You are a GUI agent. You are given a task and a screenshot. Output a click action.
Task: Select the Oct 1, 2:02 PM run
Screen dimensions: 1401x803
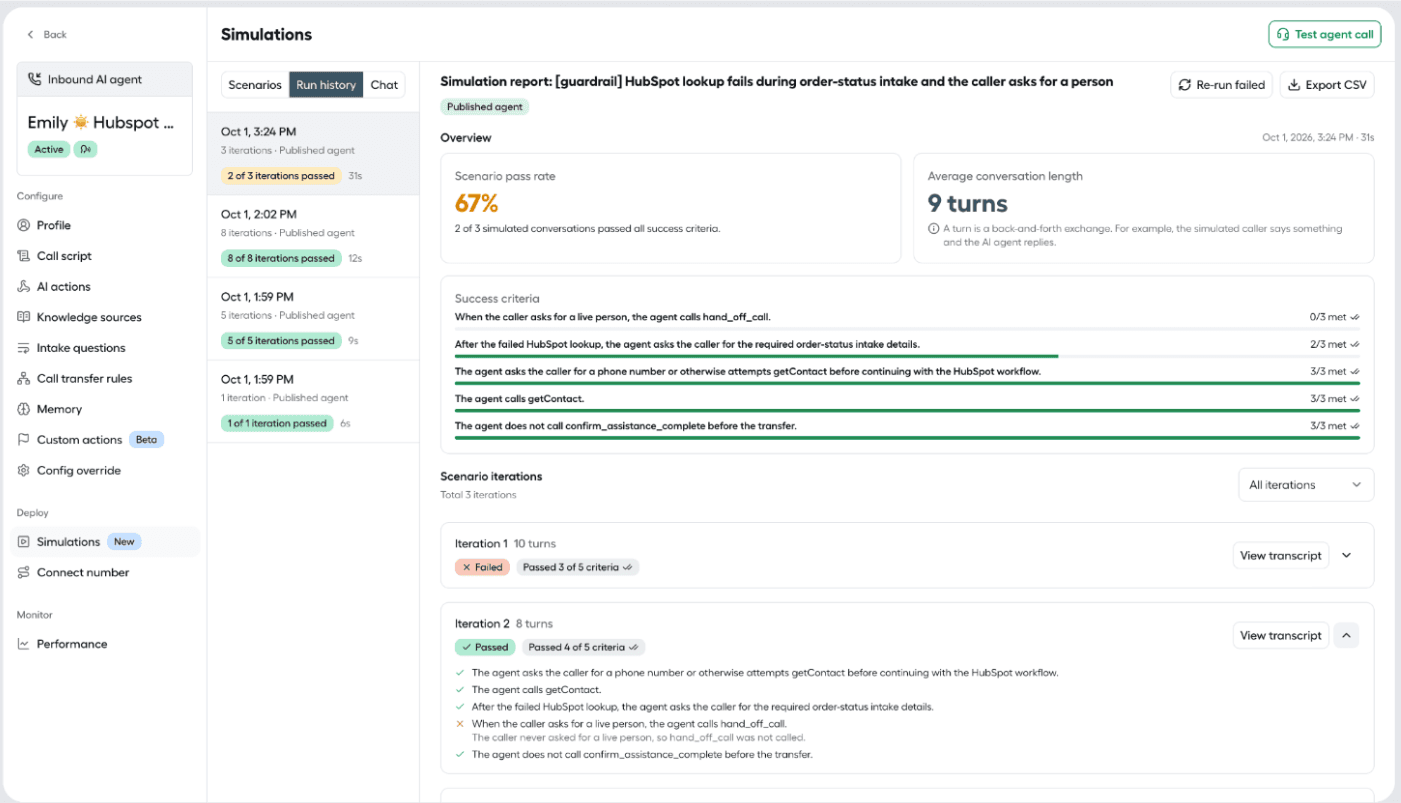pos(313,236)
